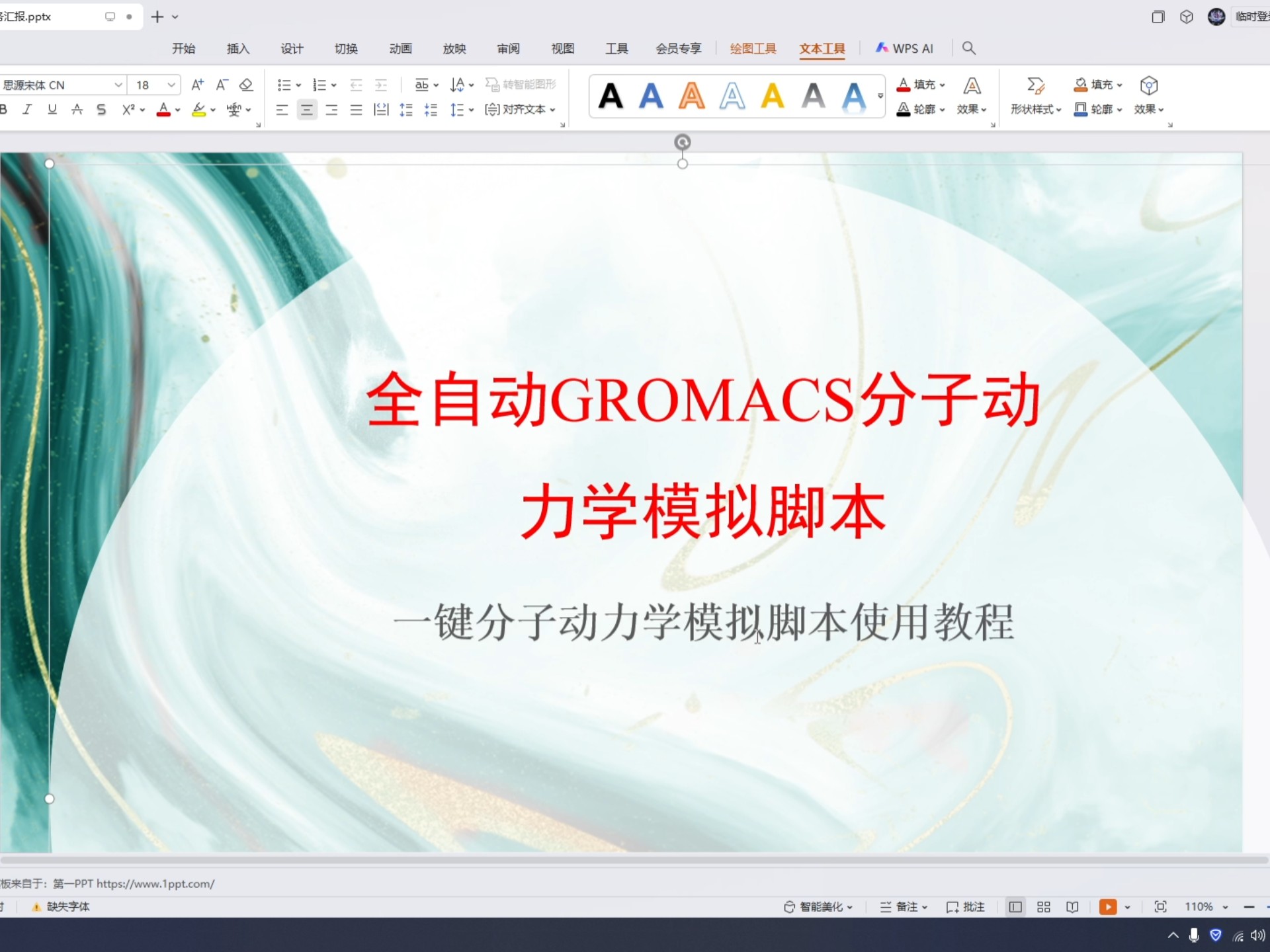Toggle underline formatting
The height and width of the screenshot is (952, 1270).
pyautogui.click(x=52, y=110)
